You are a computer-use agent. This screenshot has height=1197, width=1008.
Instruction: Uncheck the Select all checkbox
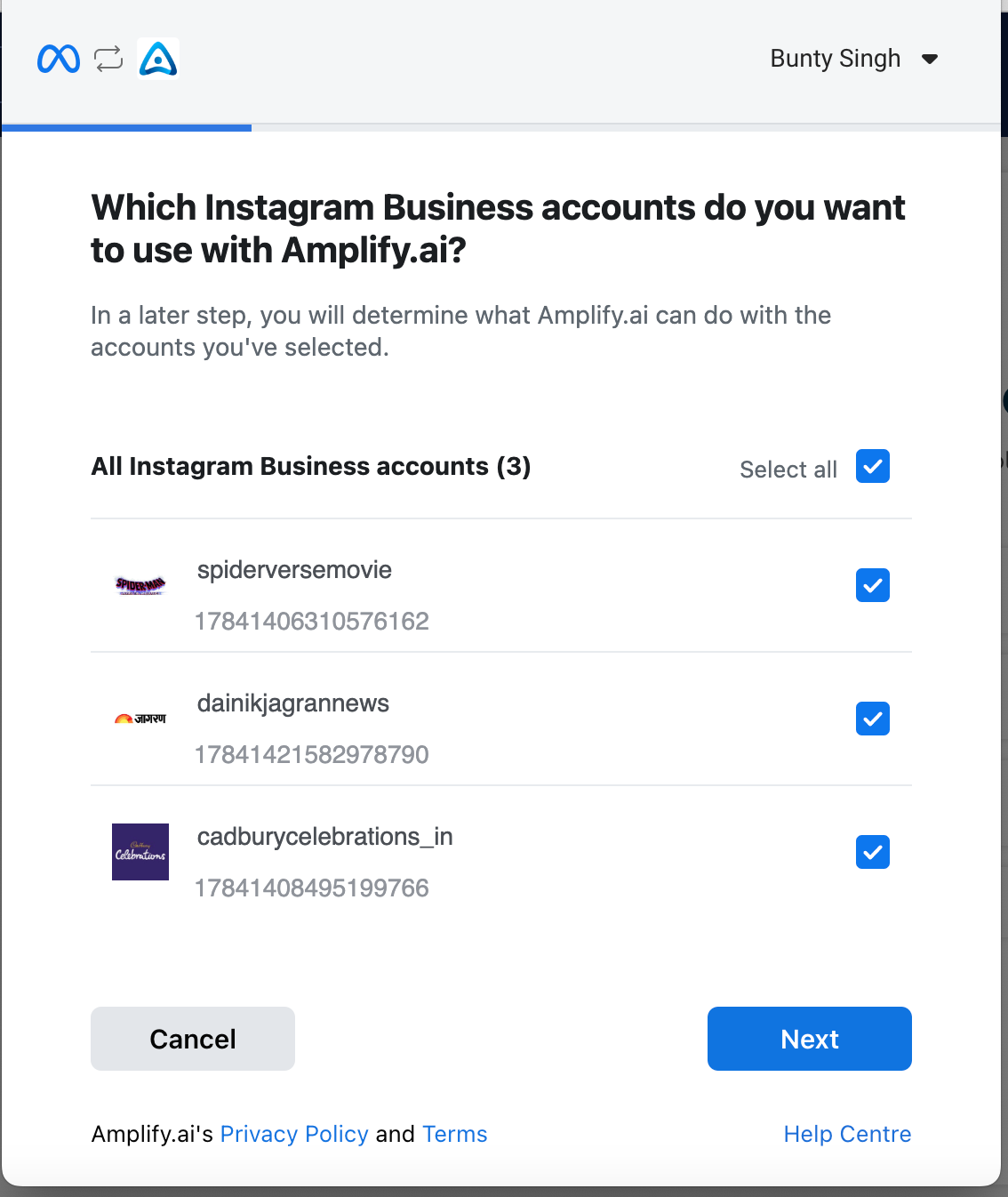pos(873,466)
